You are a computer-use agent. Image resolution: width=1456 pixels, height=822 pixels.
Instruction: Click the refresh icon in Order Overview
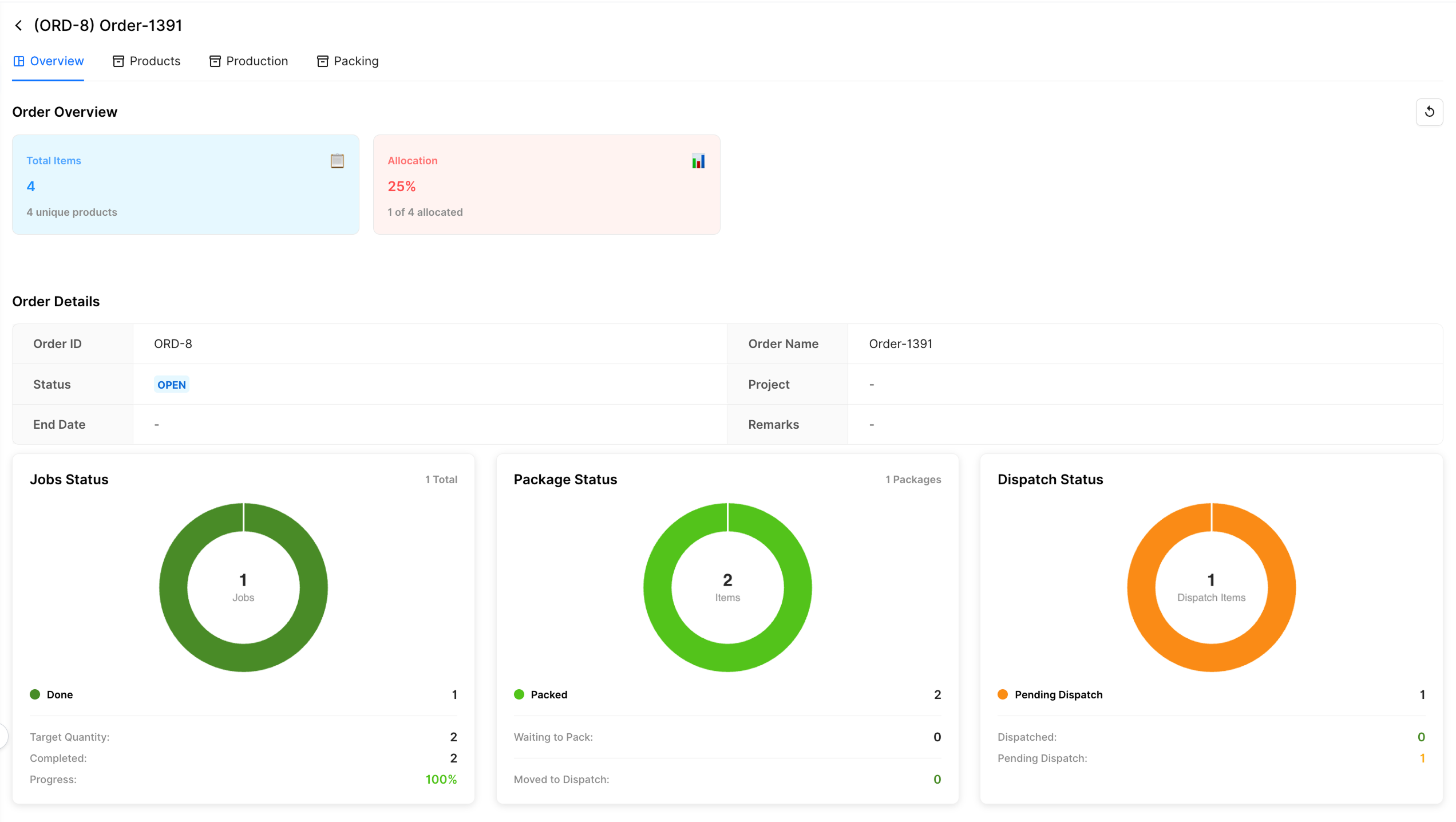pyautogui.click(x=1429, y=112)
